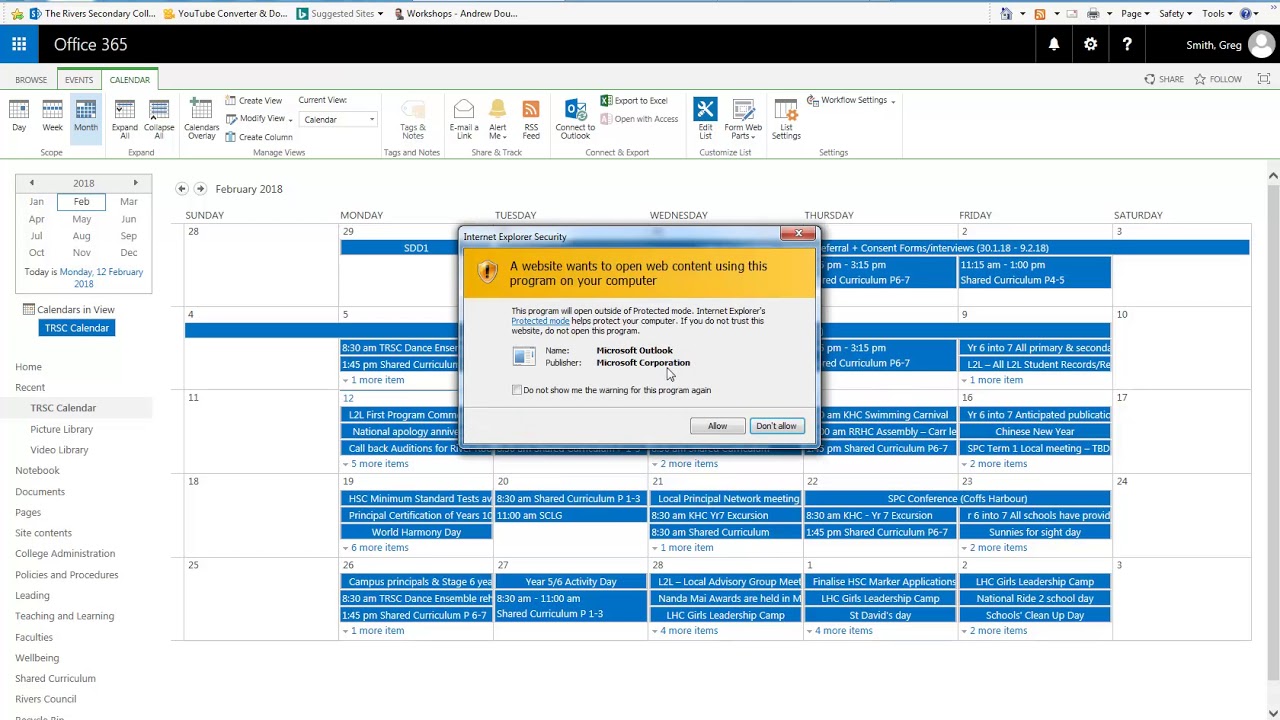
Task: Switch to the EVENTS ribbon tab
Action: pos(79,80)
